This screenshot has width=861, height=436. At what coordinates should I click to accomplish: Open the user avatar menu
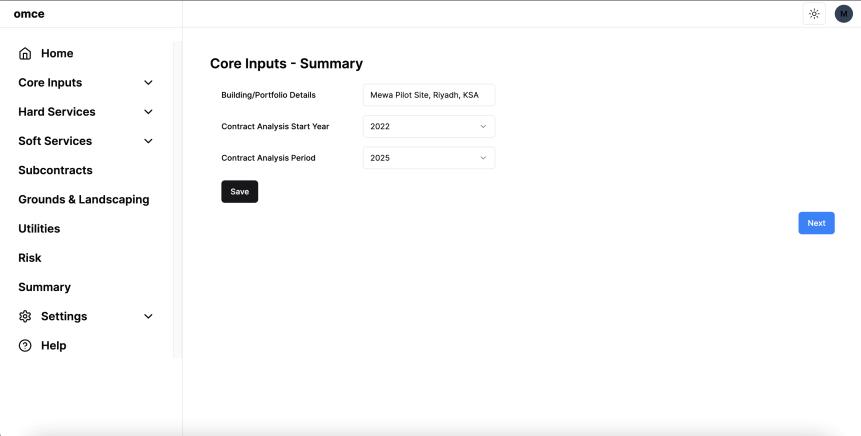(843, 14)
